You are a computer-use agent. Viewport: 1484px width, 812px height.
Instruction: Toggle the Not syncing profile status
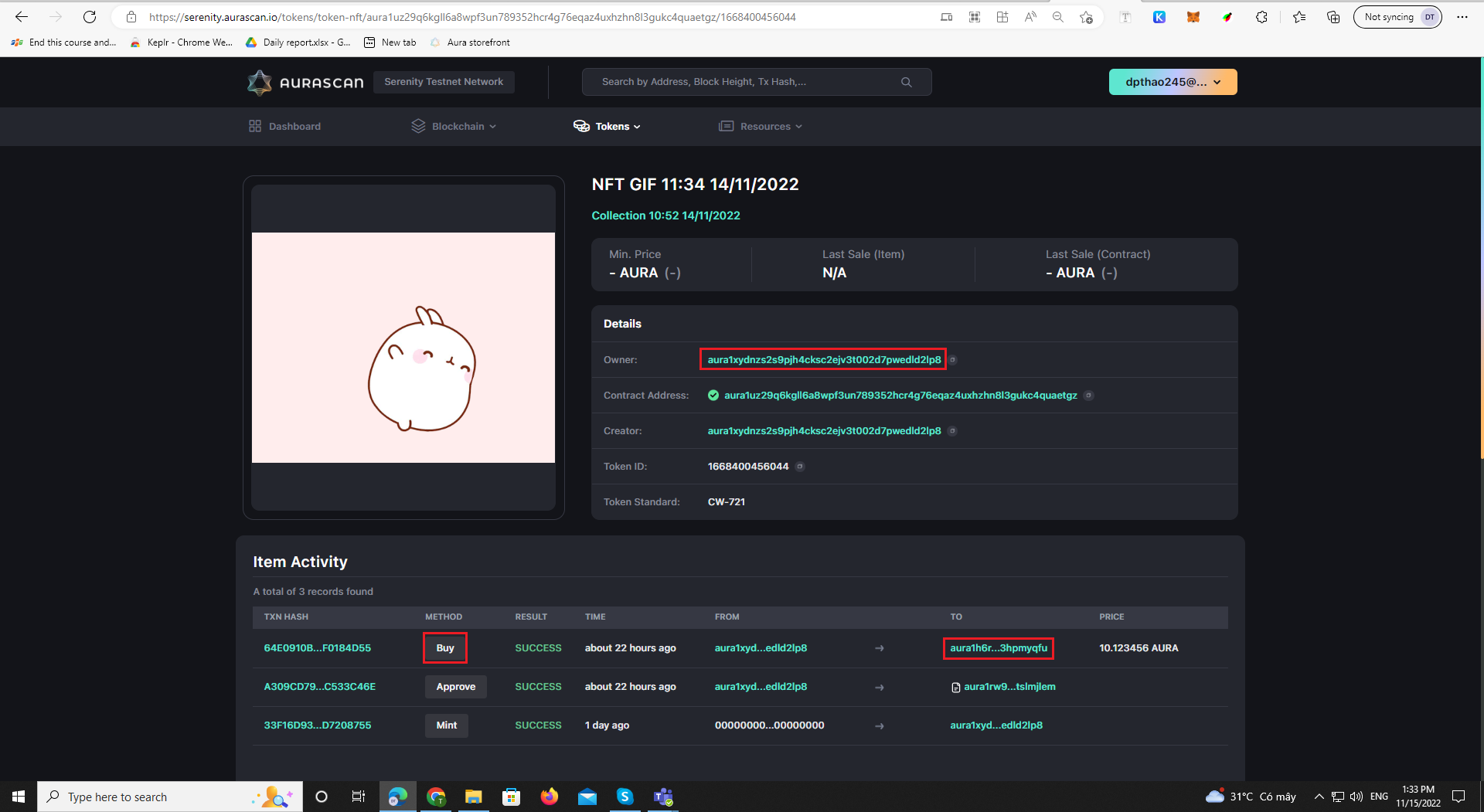pos(1391,16)
